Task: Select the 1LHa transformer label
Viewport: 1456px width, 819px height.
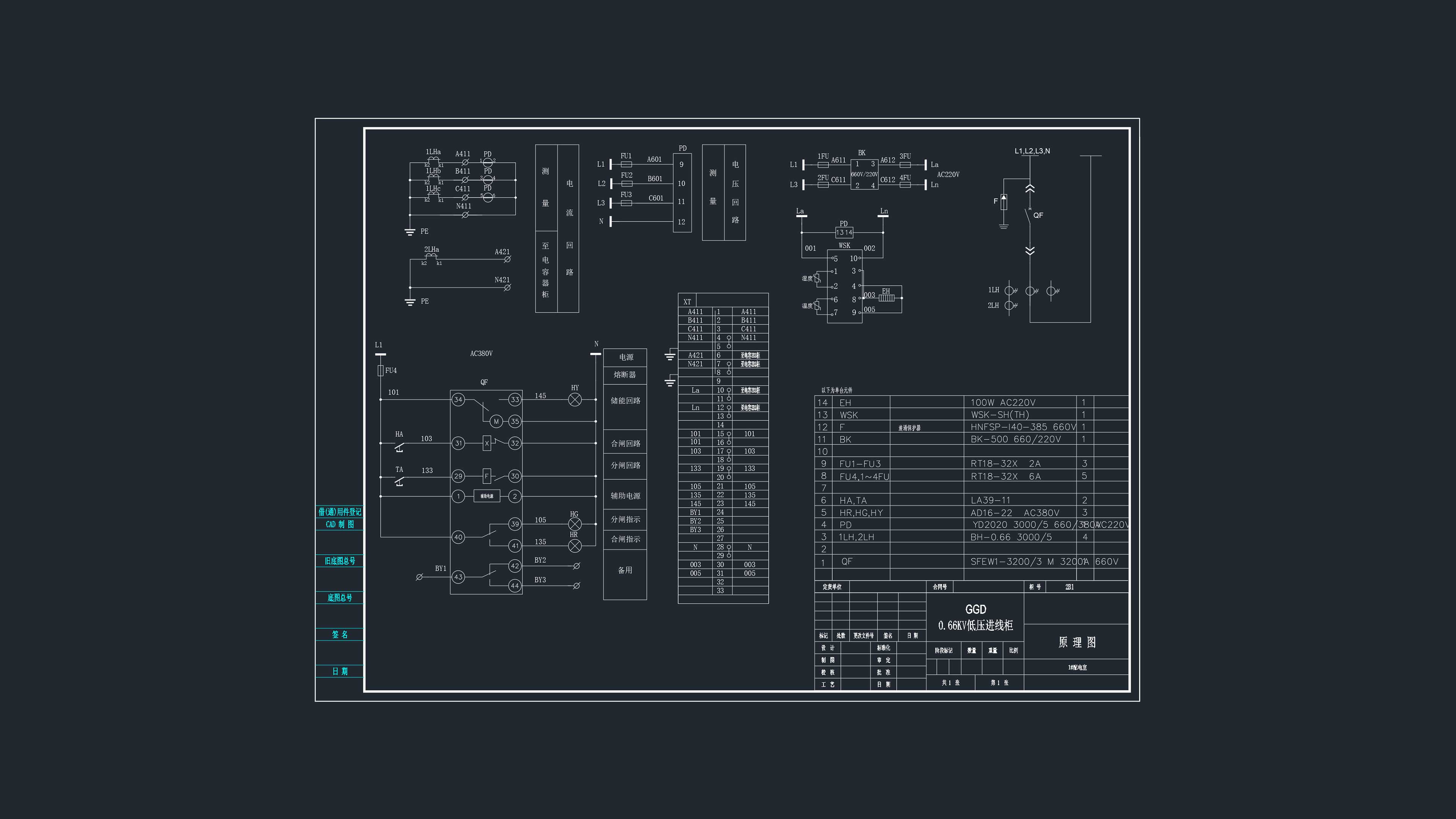Action: click(x=433, y=152)
